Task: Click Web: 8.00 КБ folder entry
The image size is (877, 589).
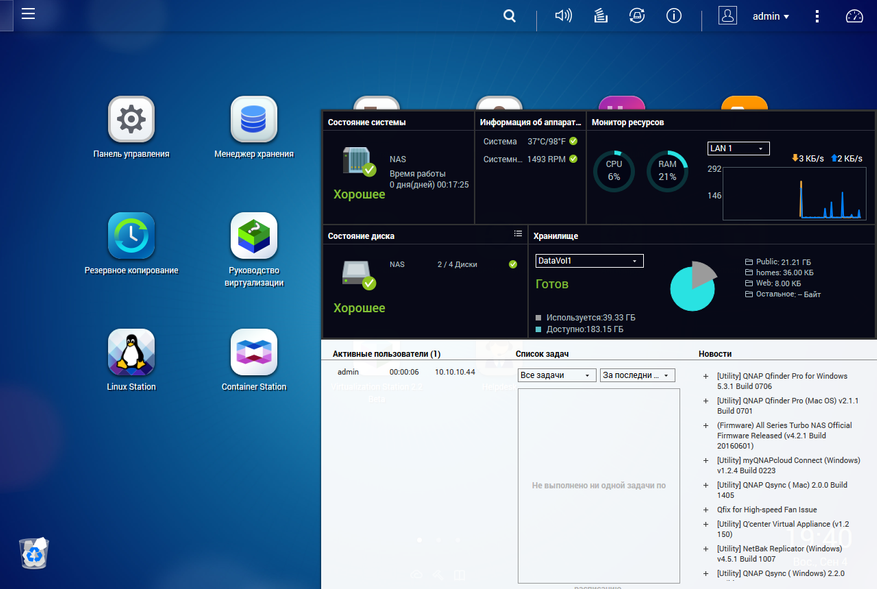Action: [772, 283]
